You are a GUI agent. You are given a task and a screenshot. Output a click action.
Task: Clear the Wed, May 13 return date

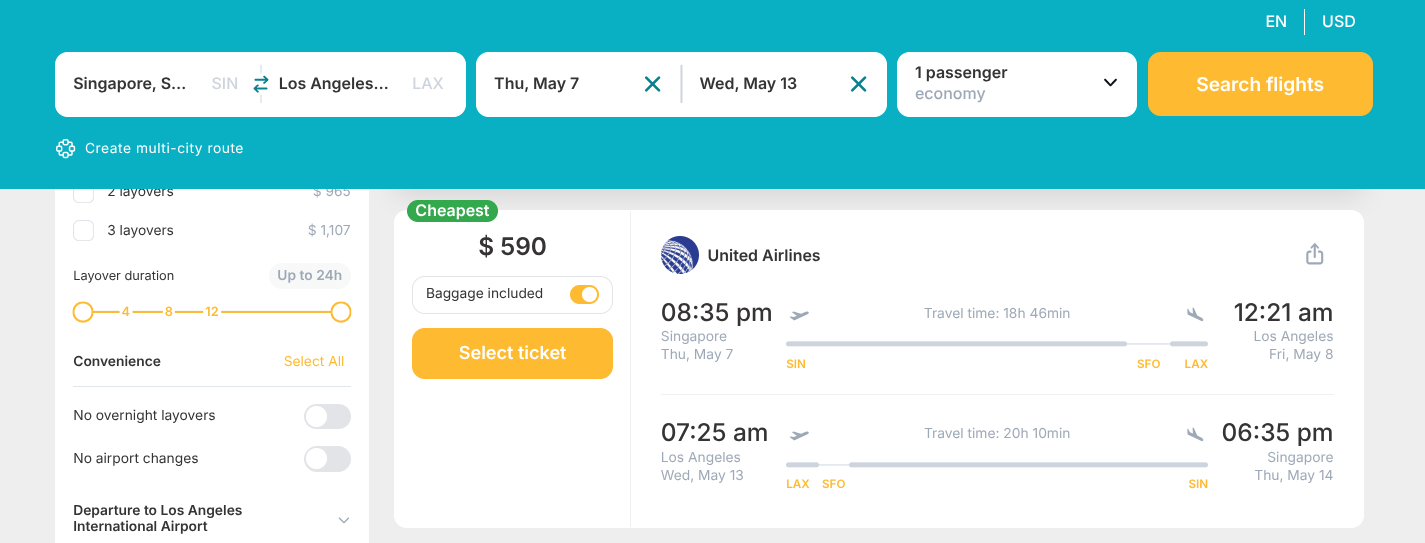pyautogui.click(x=858, y=84)
